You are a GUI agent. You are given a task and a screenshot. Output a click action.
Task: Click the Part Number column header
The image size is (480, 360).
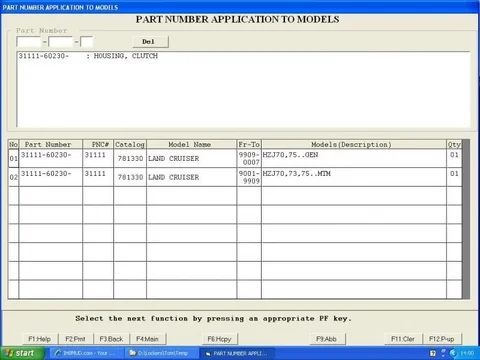(x=51, y=144)
